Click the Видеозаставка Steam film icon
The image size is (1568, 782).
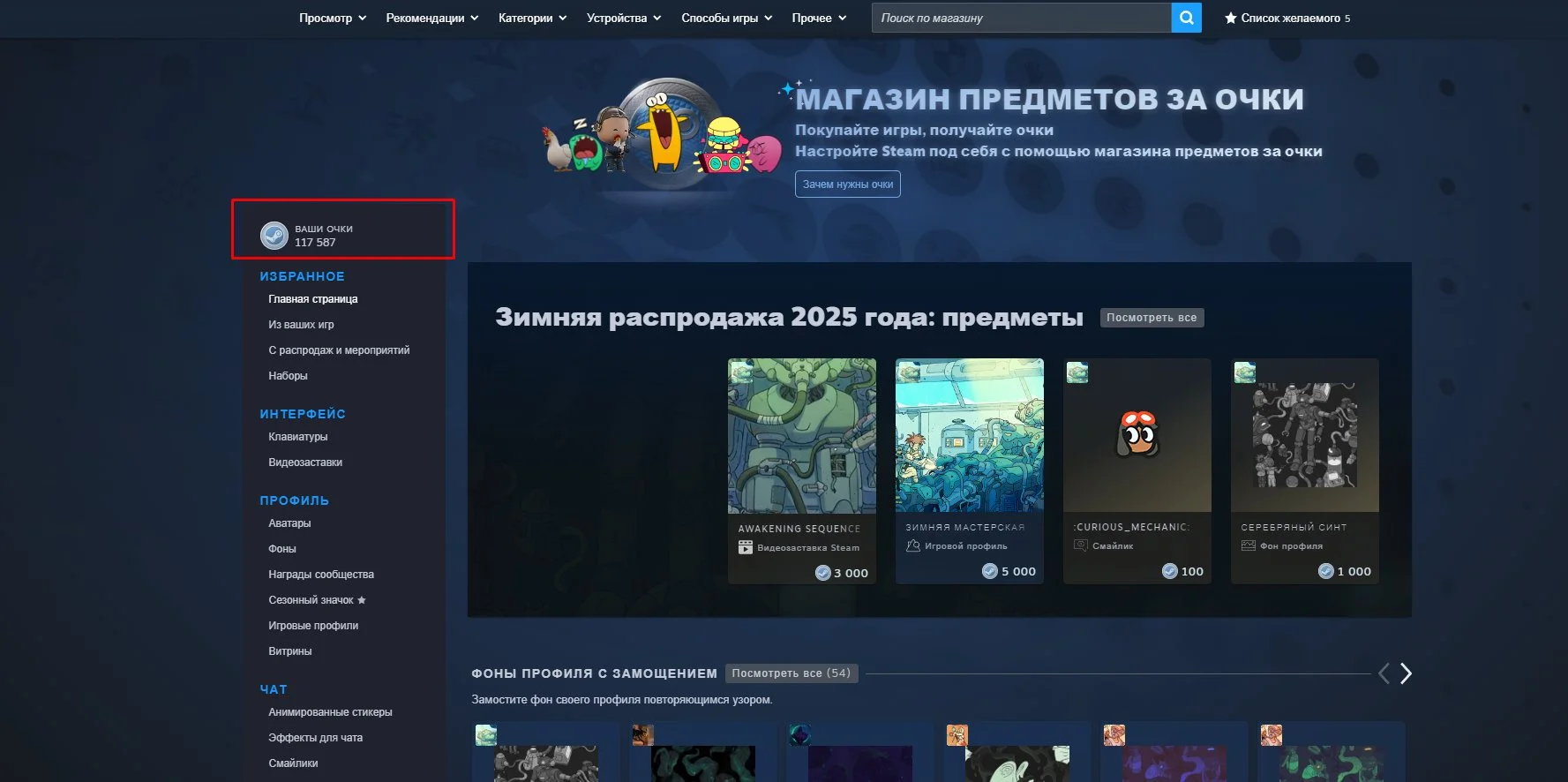[x=746, y=547]
